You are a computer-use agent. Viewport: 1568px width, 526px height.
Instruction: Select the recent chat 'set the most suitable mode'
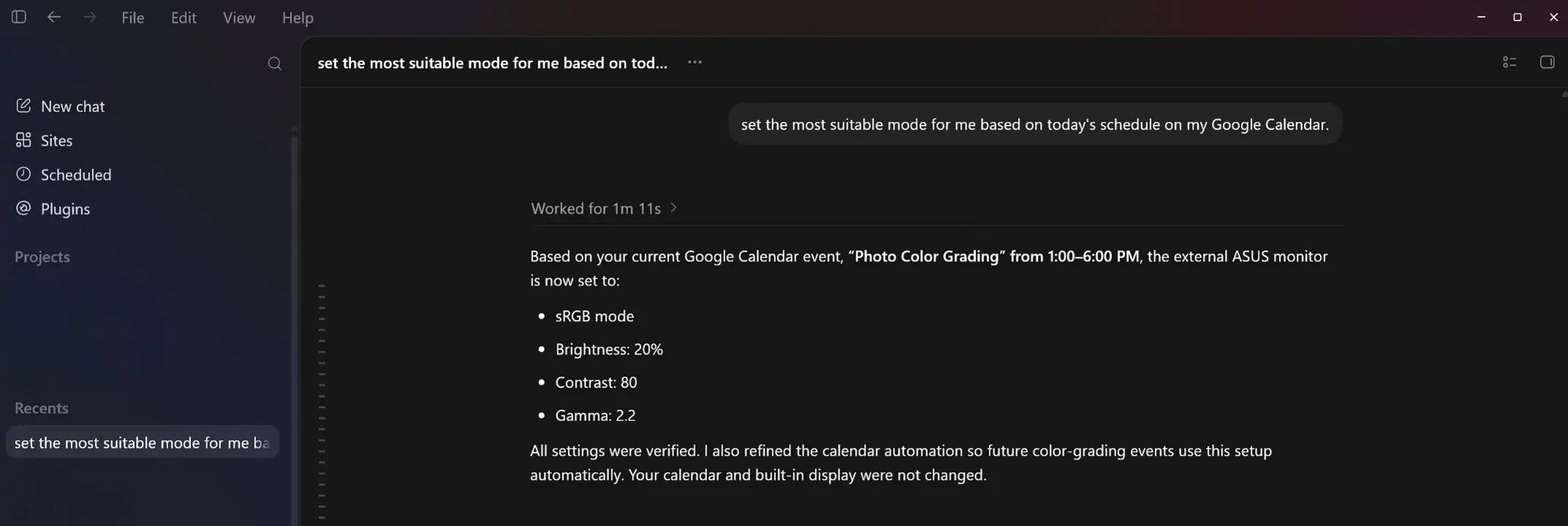tap(143, 443)
